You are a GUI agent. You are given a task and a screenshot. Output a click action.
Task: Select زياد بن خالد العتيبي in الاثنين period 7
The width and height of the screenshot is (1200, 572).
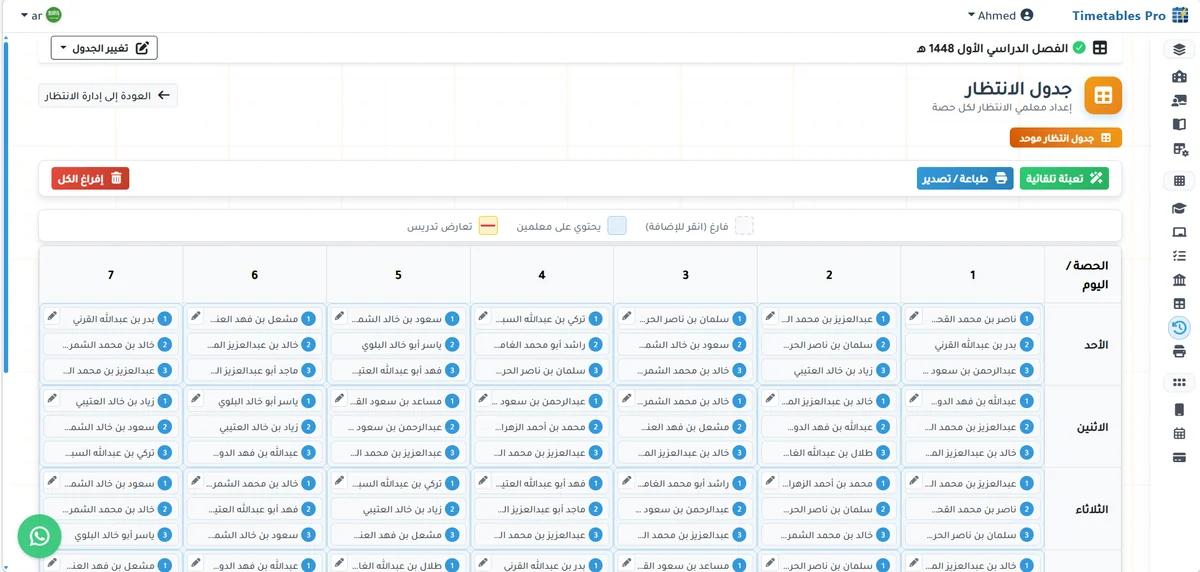tap(109, 401)
